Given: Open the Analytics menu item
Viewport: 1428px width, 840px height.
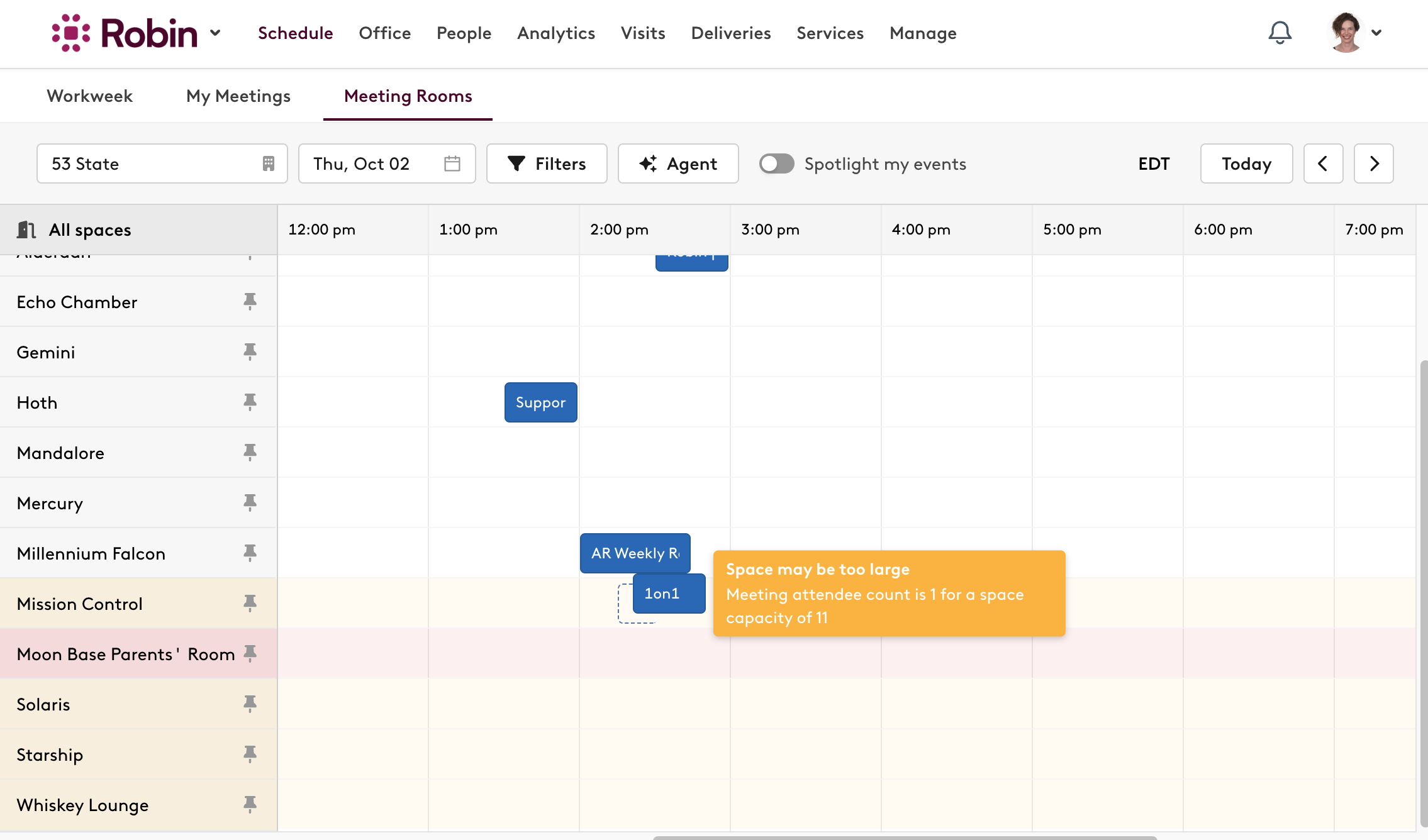Looking at the screenshot, I should coord(555,33).
